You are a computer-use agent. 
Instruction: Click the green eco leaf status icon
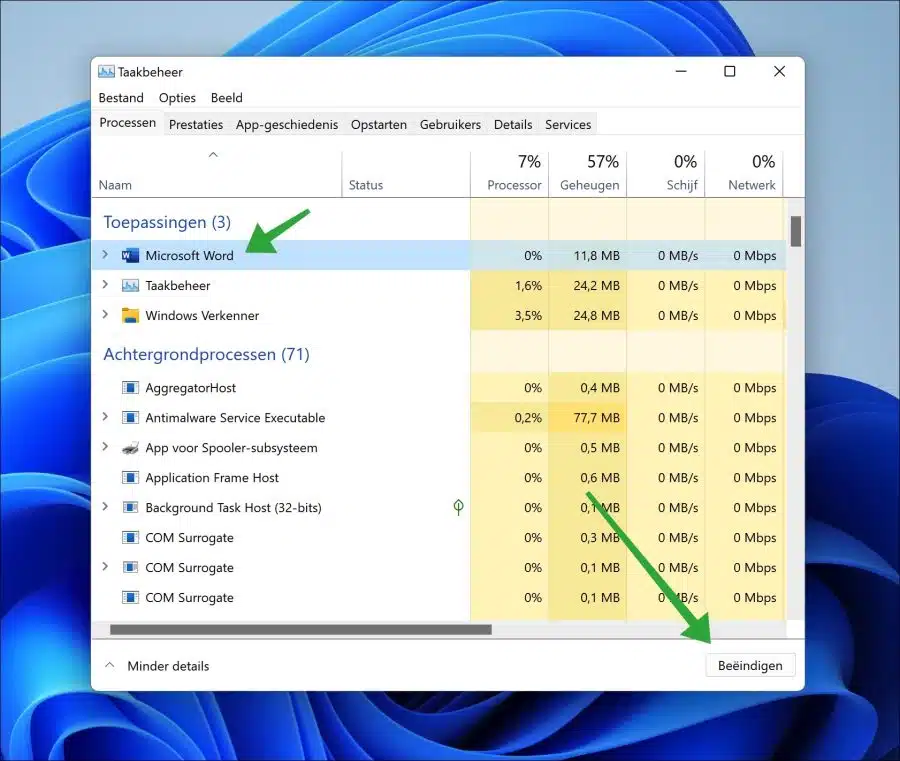pyautogui.click(x=458, y=507)
